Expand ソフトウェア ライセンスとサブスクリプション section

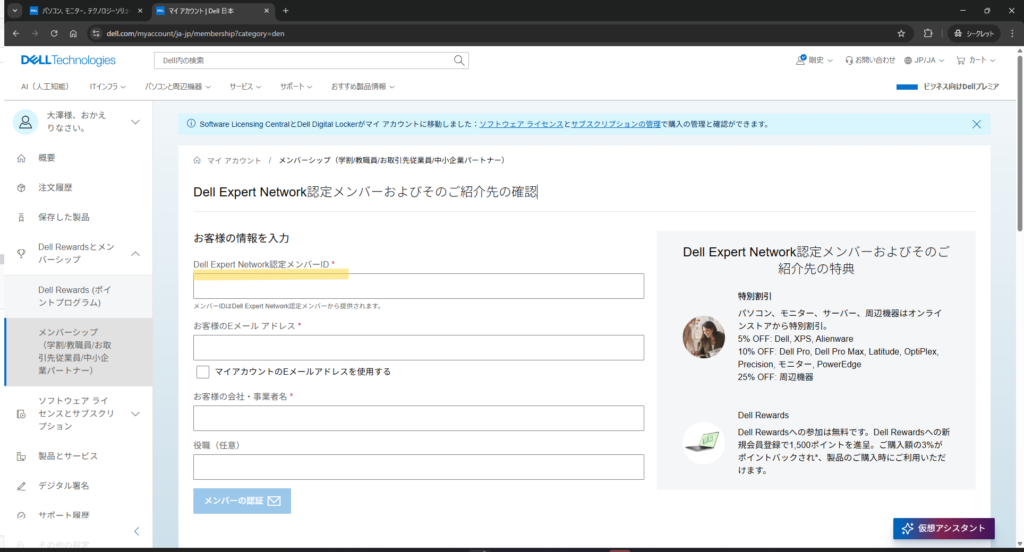click(135, 413)
